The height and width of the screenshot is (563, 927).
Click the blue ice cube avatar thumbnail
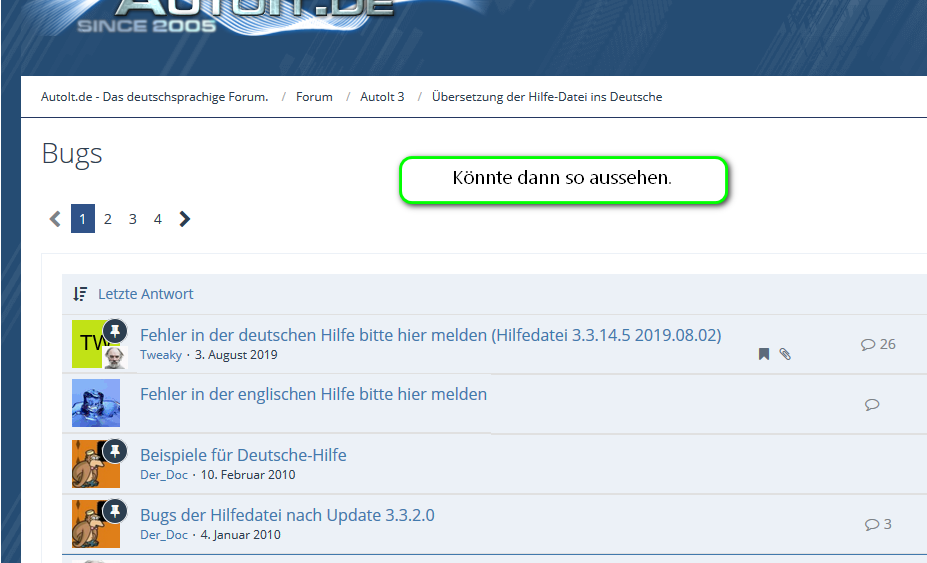pos(96,403)
